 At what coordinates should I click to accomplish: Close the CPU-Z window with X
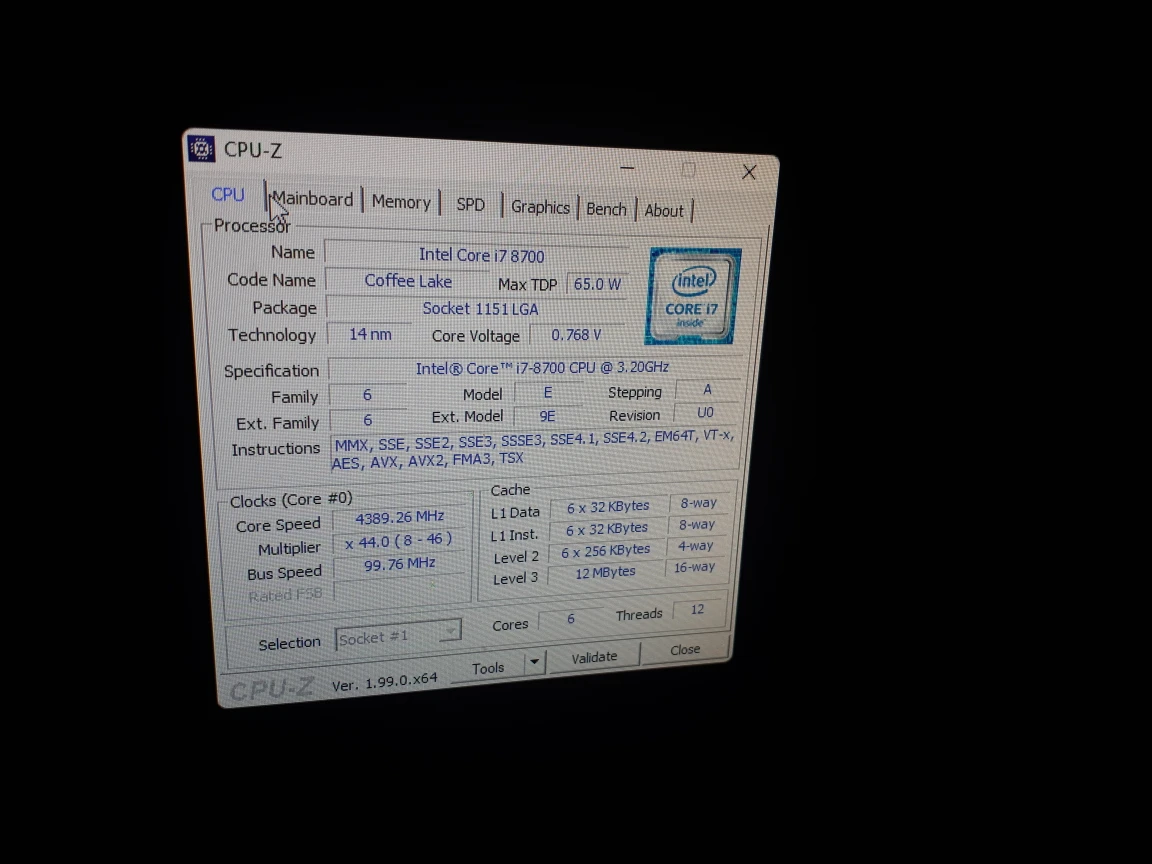click(749, 172)
